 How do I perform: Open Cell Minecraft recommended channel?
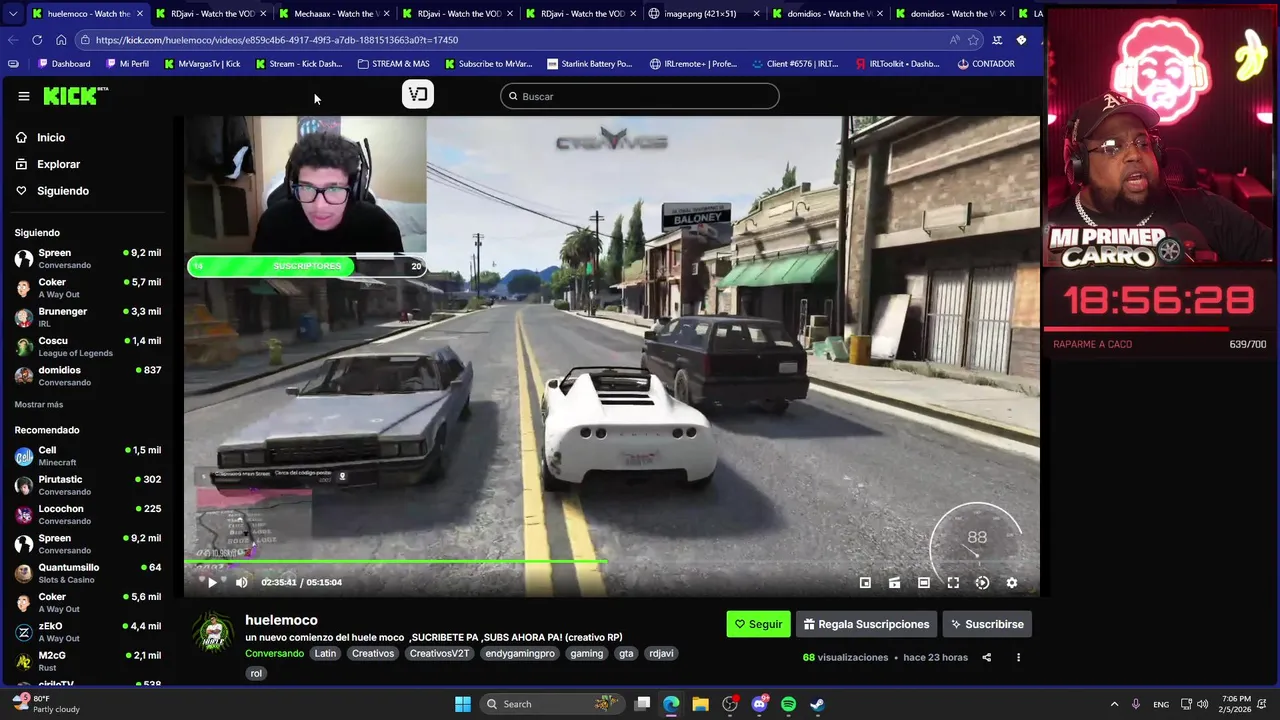[x=88, y=456]
